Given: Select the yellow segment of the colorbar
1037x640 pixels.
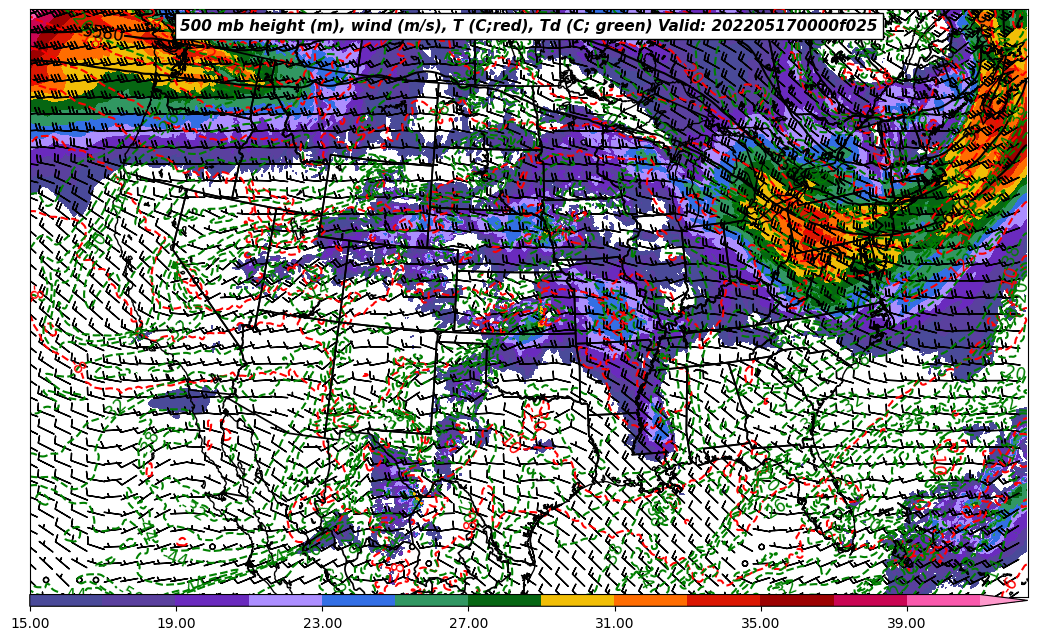Looking at the screenshot, I should click(x=577, y=601).
